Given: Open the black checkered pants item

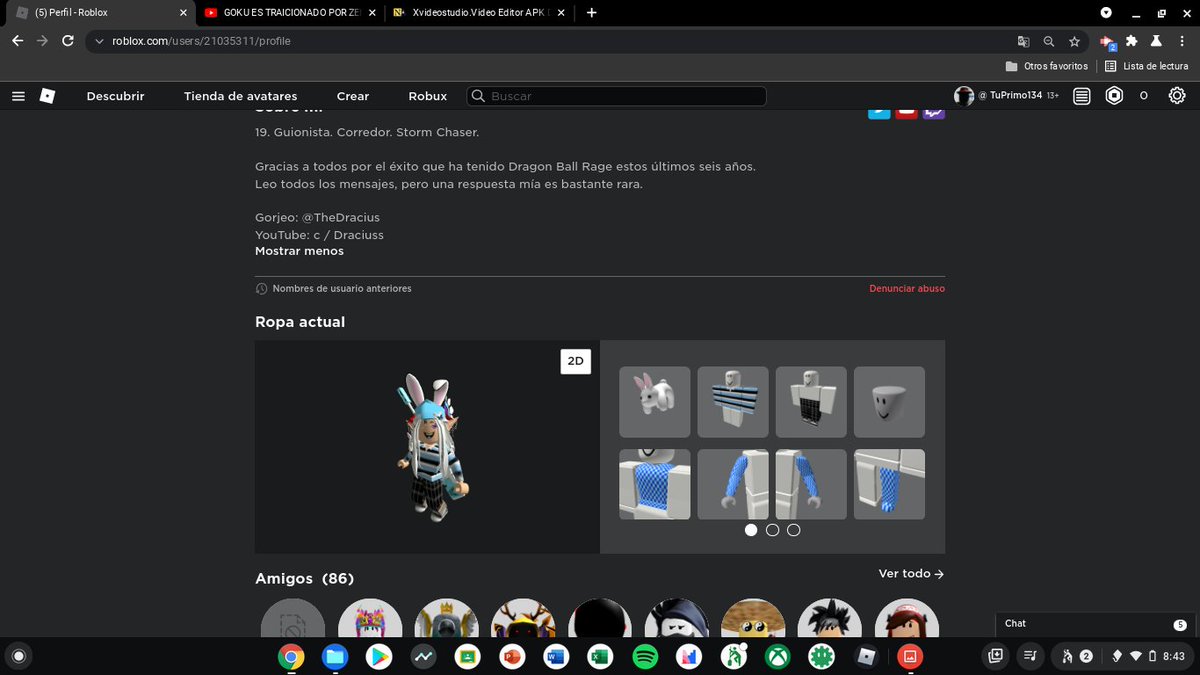Looking at the screenshot, I should pos(811,402).
